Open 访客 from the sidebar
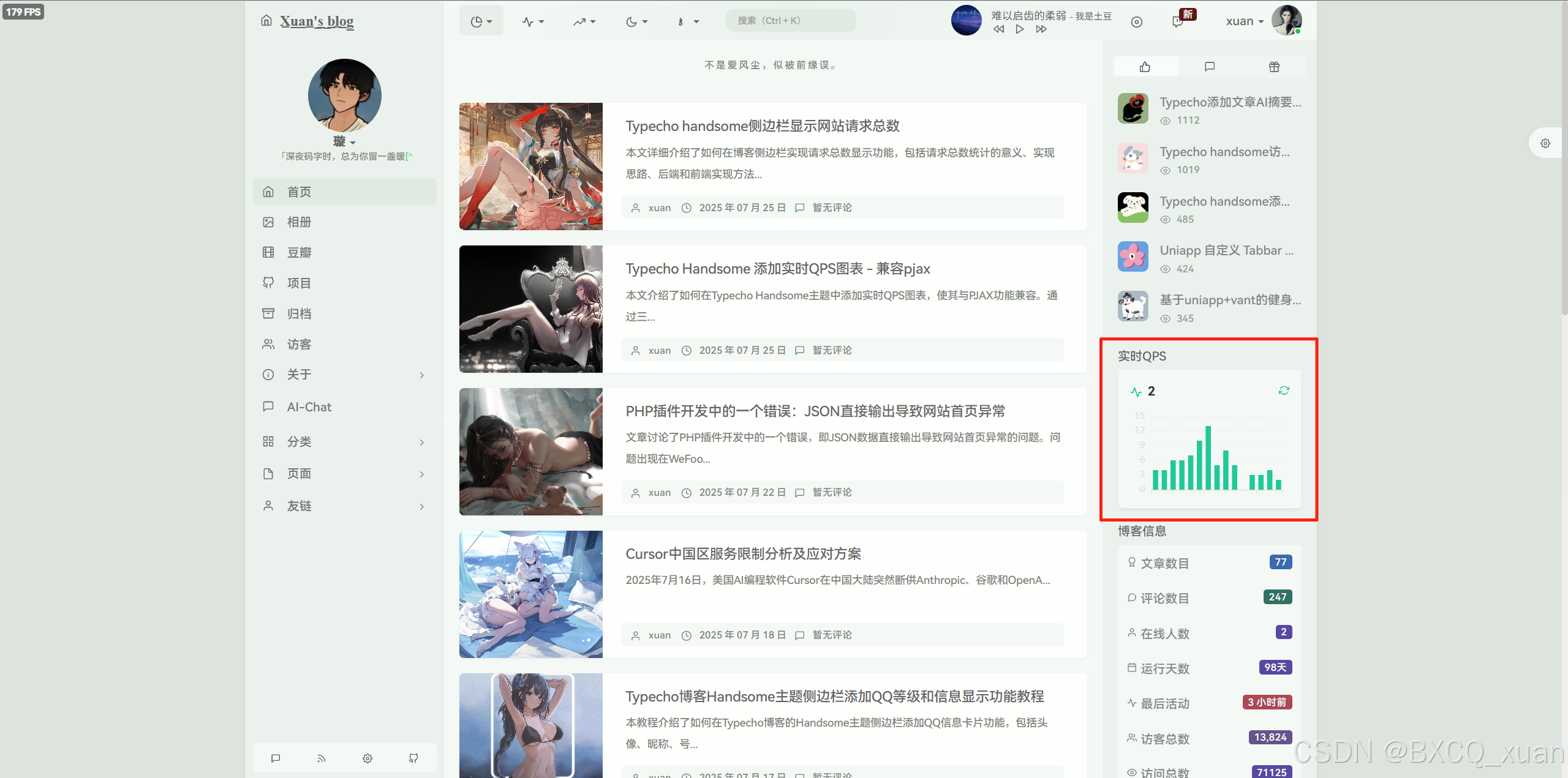Viewport: 1568px width, 778px height. pos(345,344)
